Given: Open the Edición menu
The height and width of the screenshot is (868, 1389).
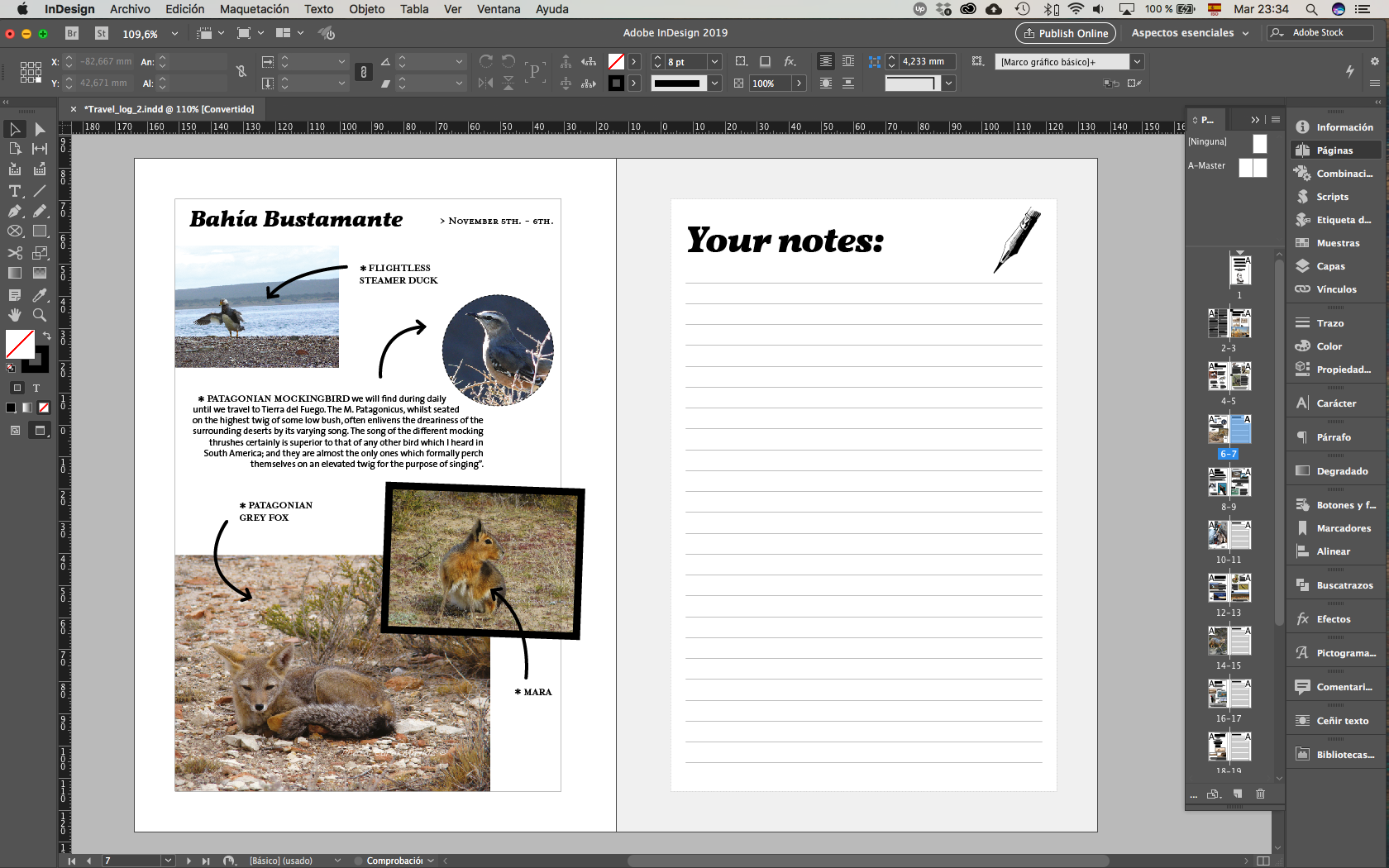Looking at the screenshot, I should pos(184,9).
